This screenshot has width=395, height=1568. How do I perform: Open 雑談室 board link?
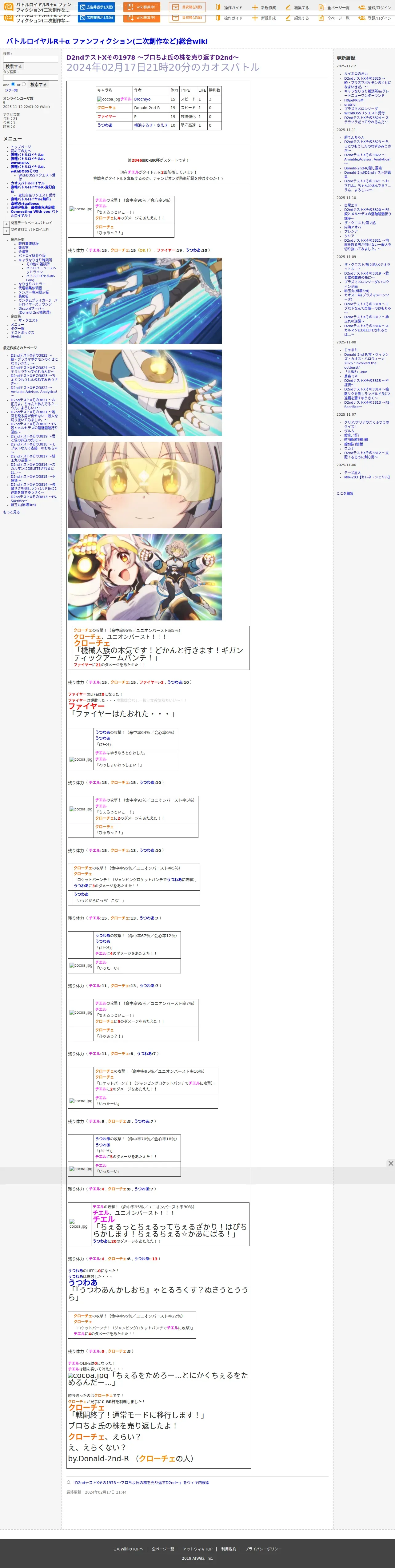point(23,248)
